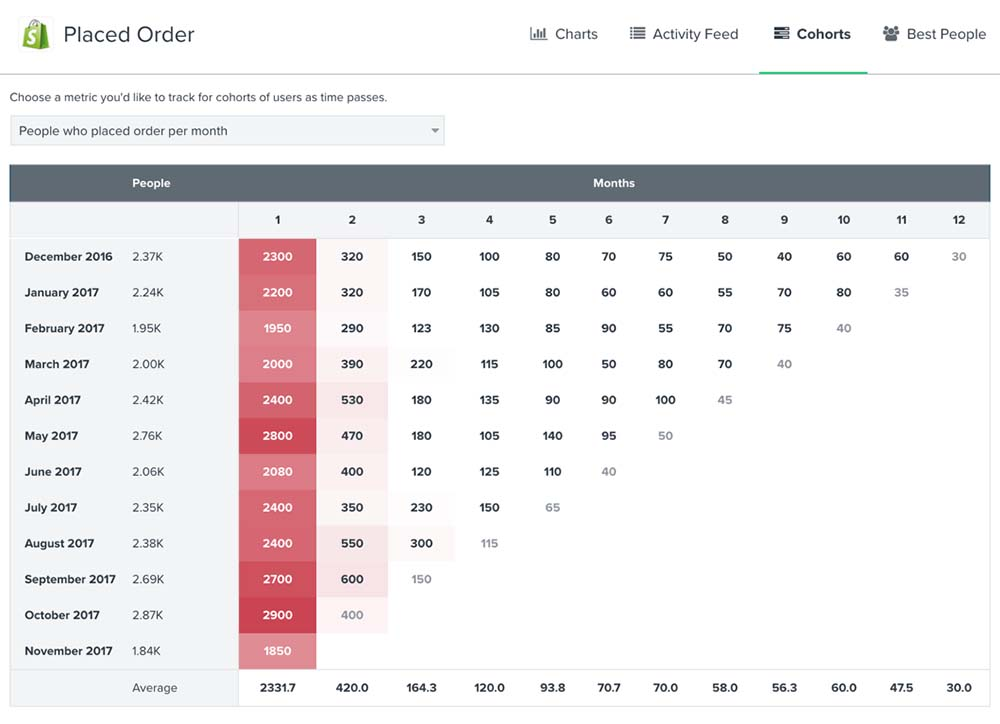The image size is (1000, 724).
Task: Click the 600 cell in September 2017 row
Action: point(352,579)
